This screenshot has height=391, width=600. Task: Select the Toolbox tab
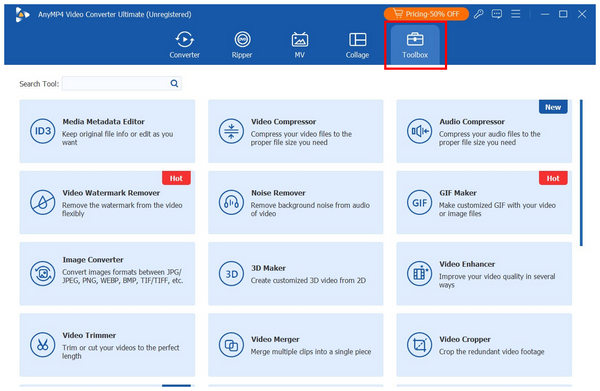[x=415, y=45]
